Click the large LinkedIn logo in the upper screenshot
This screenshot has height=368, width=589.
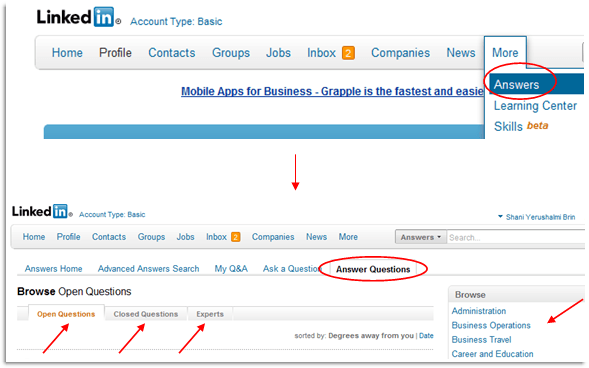(x=75, y=17)
